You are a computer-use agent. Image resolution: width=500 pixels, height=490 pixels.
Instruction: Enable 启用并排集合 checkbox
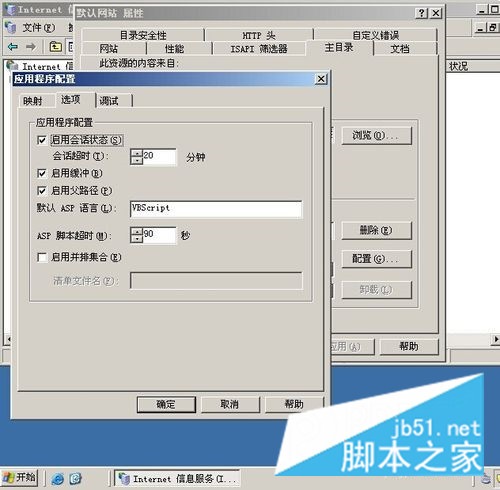(42, 257)
